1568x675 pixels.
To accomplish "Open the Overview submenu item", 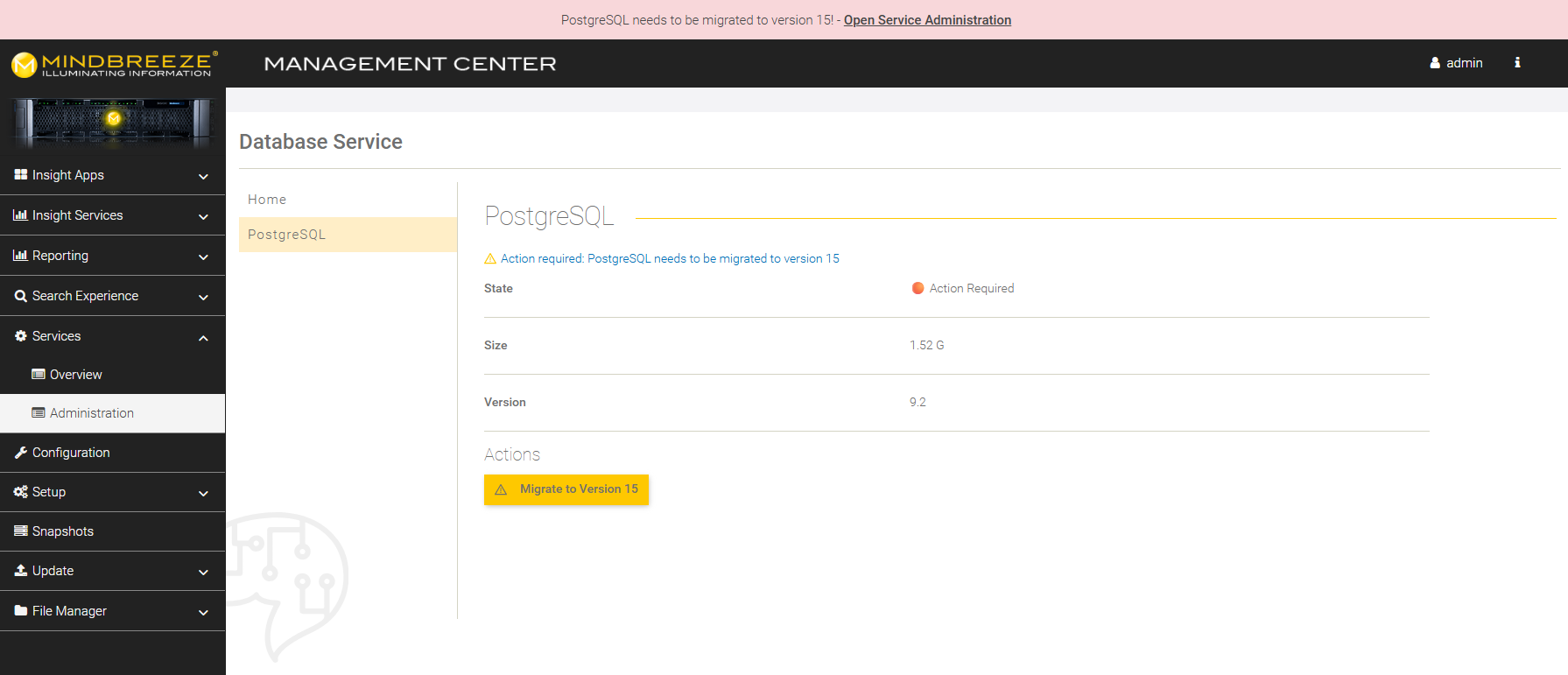I will [x=75, y=375].
